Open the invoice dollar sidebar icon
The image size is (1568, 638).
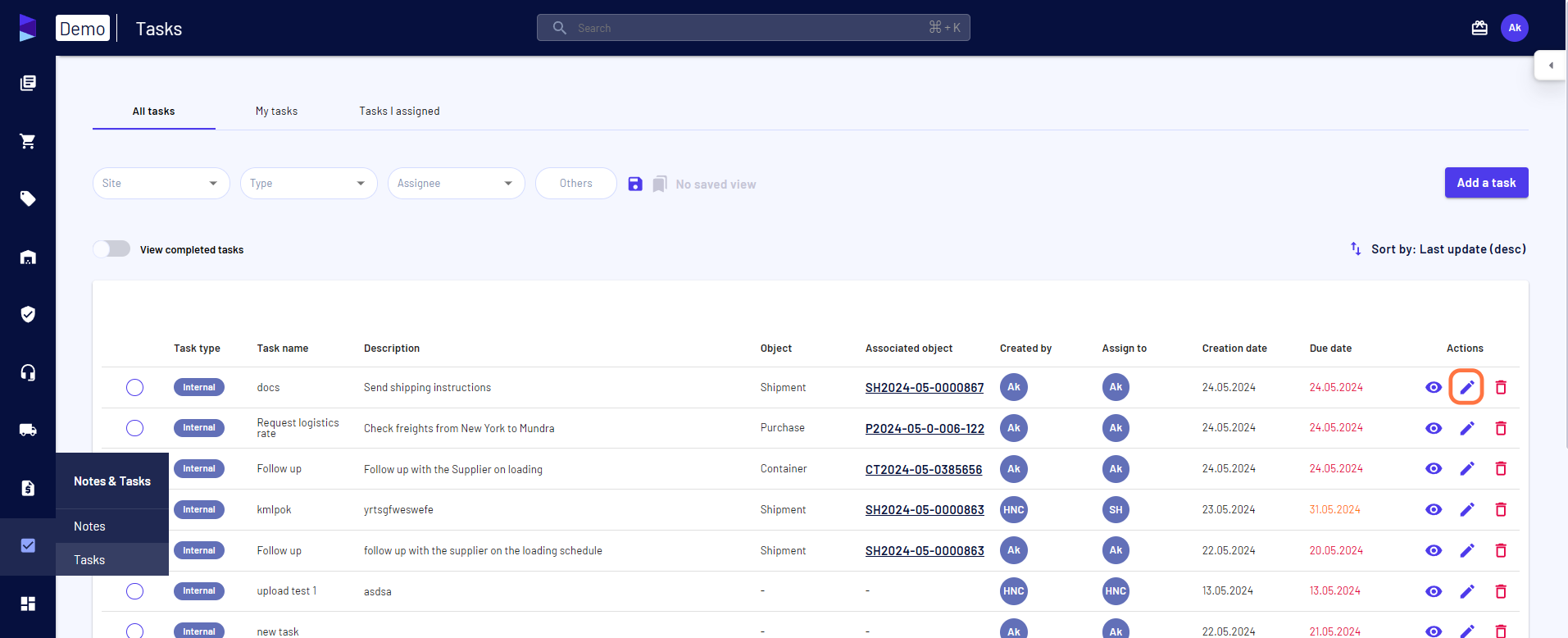pos(28,488)
